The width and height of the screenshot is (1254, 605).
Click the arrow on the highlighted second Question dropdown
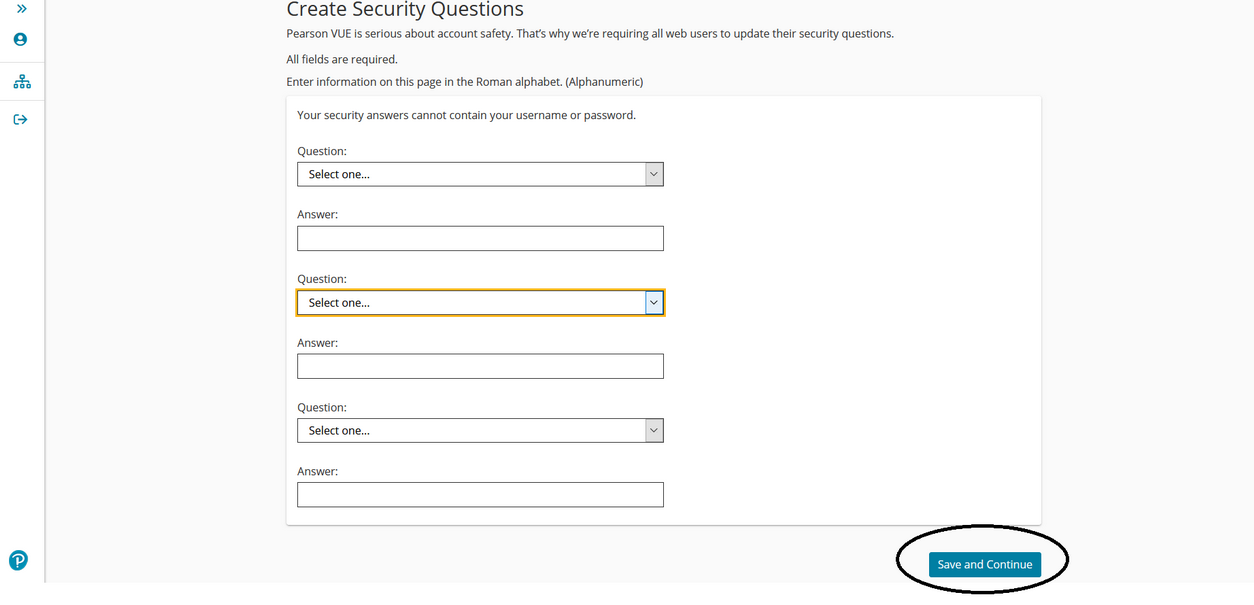(653, 302)
